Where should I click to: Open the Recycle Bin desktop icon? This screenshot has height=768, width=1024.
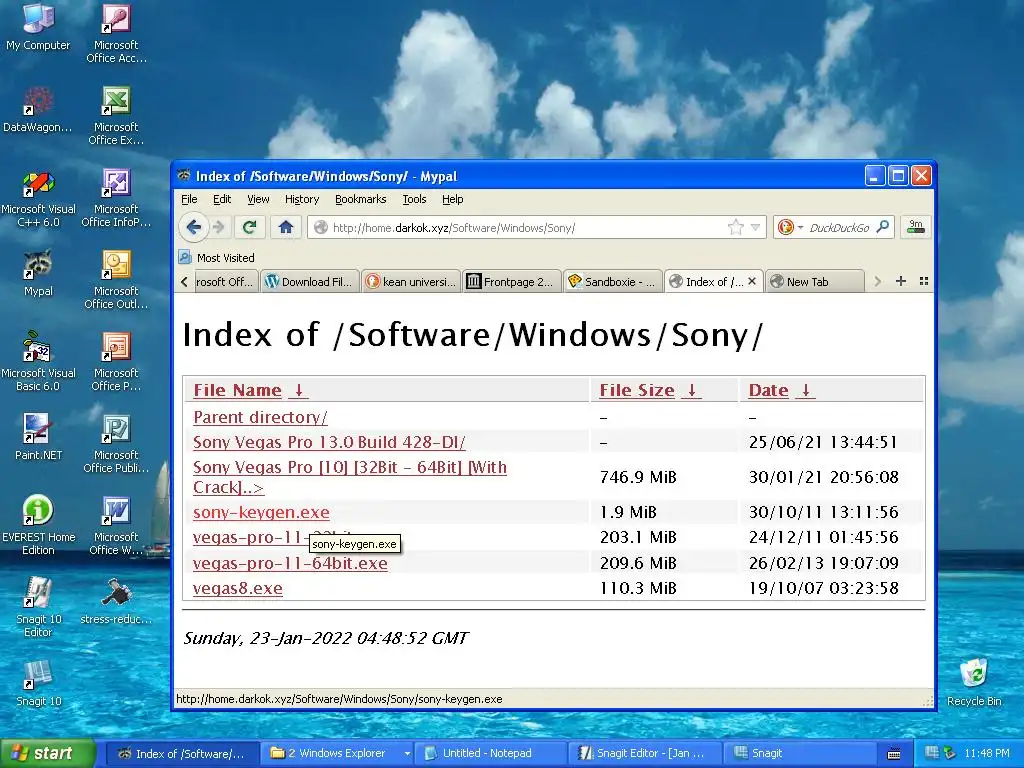click(x=974, y=682)
